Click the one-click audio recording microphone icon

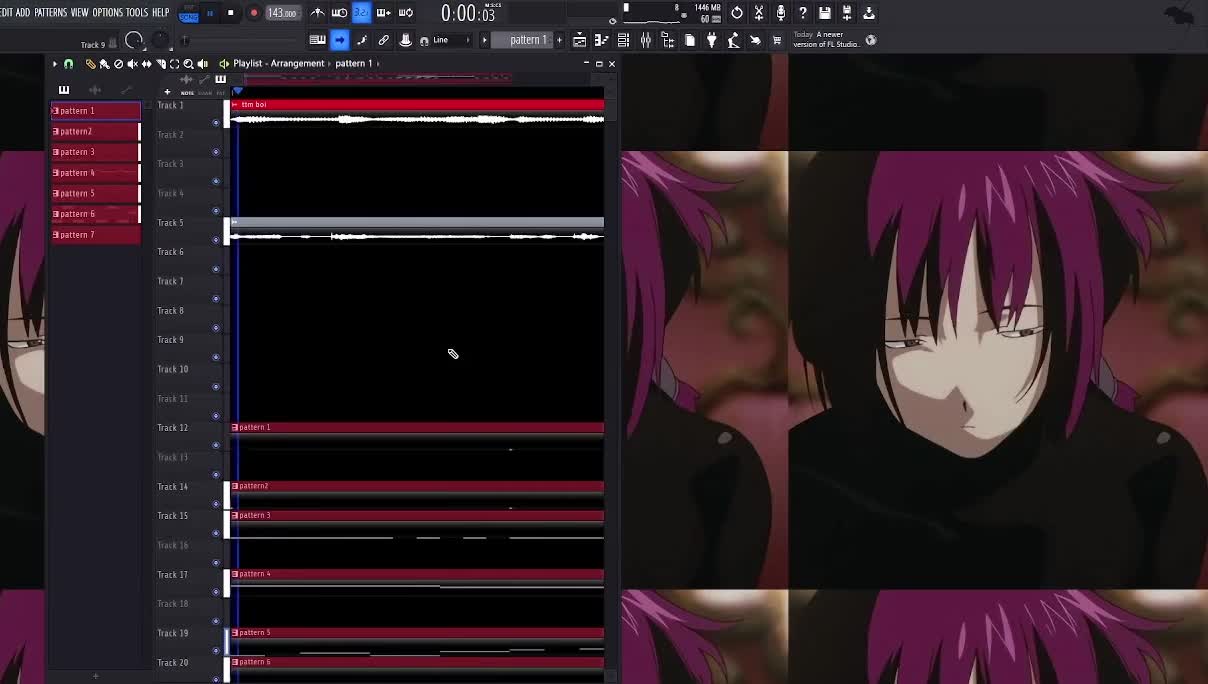point(781,13)
